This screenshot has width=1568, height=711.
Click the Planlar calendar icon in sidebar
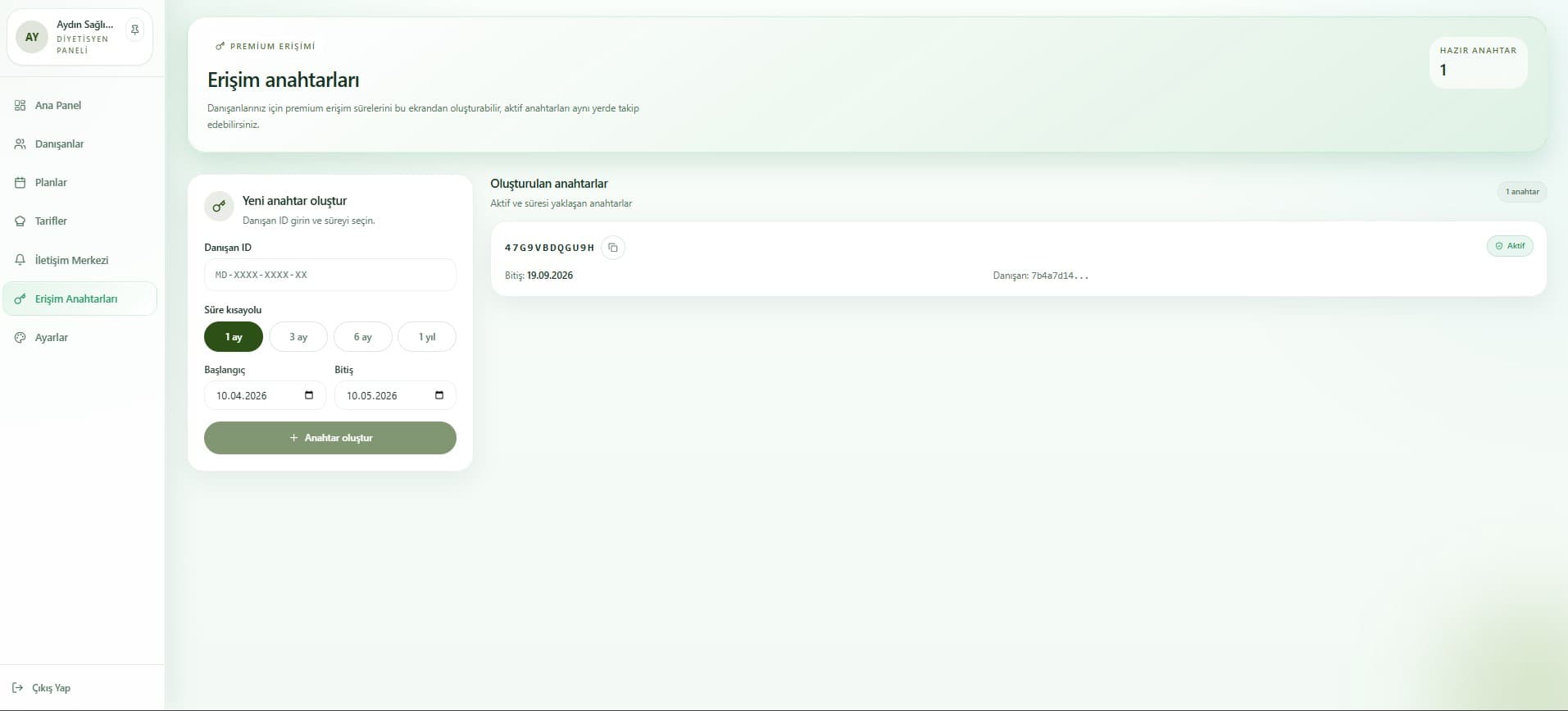pos(20,183)
